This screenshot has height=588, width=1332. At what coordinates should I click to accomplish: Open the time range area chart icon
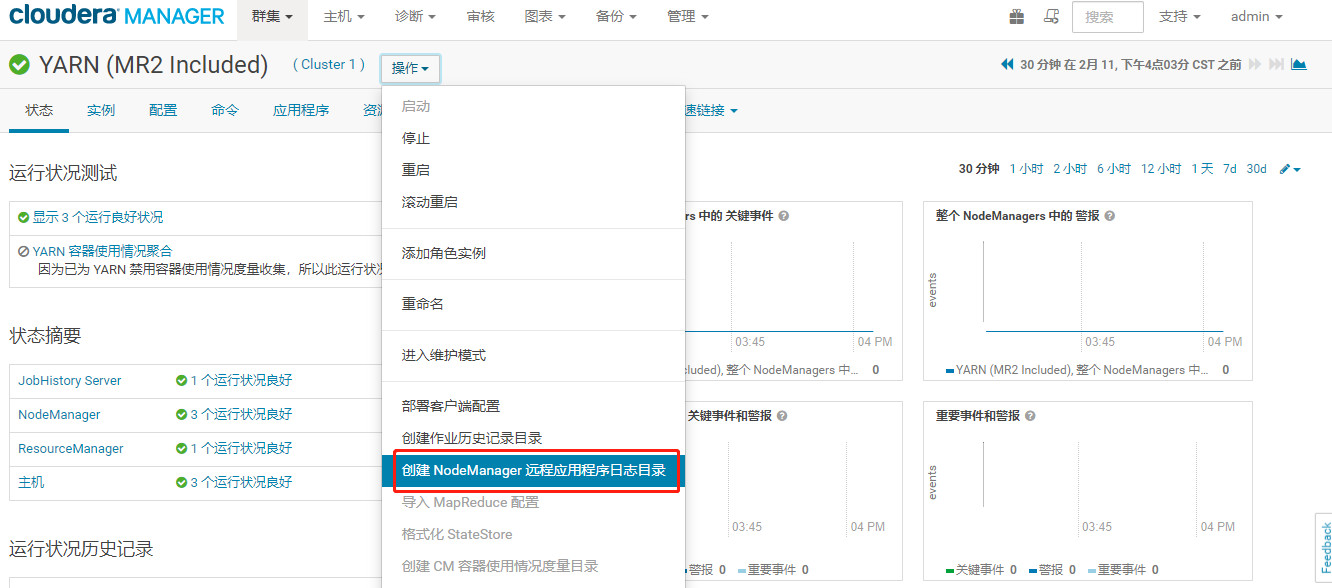pyautogui.click(x=1298, y=64)
